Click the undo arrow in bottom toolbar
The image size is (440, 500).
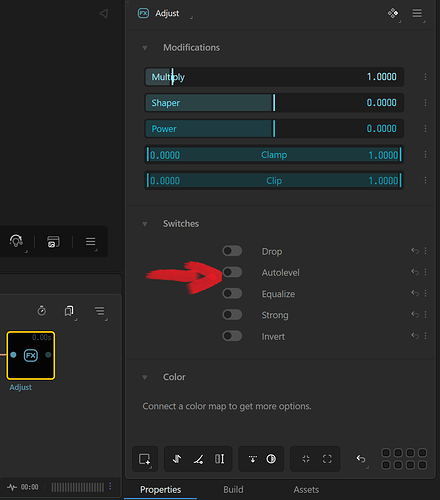tap(361, 459)
